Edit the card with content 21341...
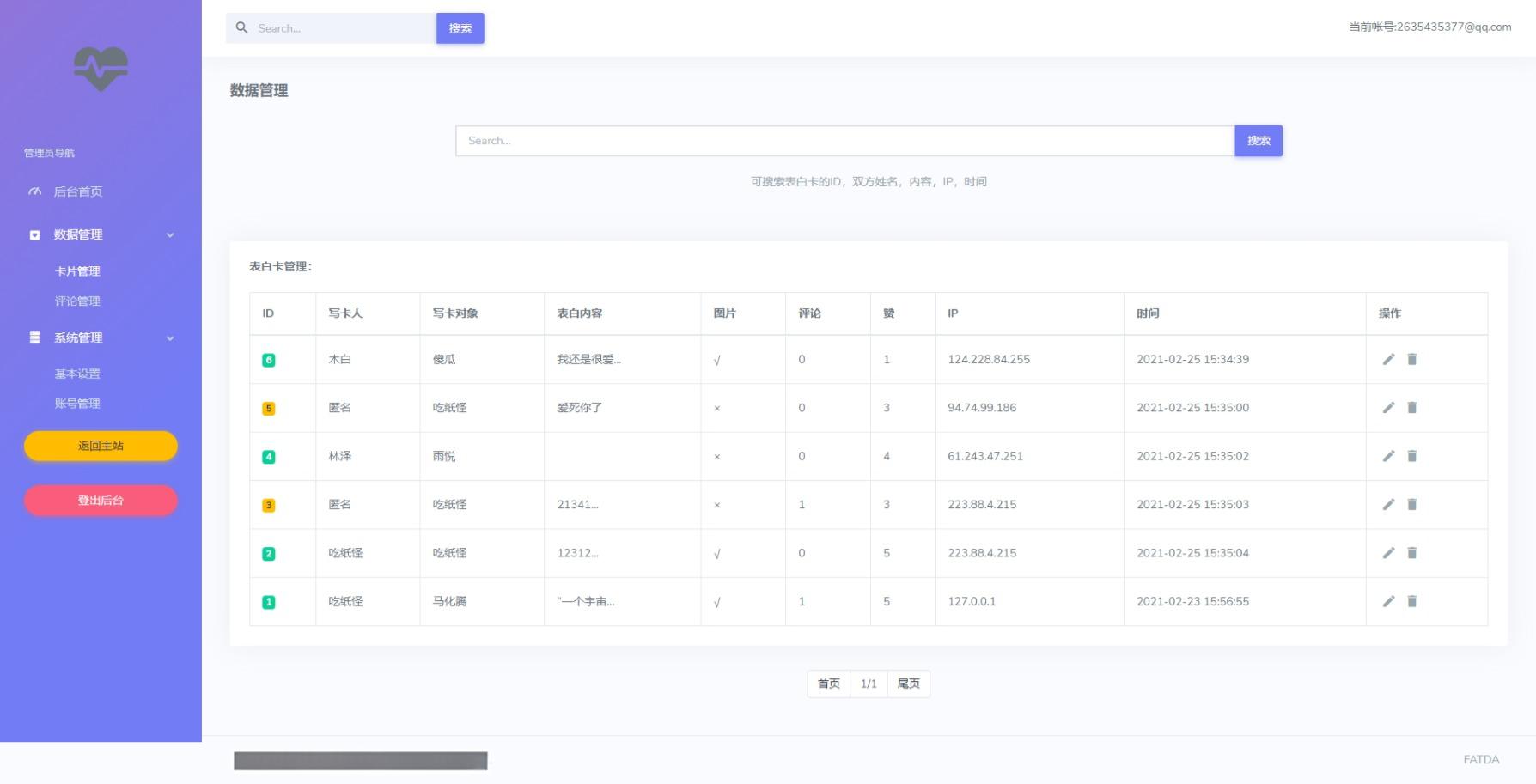 point(1388,504)
